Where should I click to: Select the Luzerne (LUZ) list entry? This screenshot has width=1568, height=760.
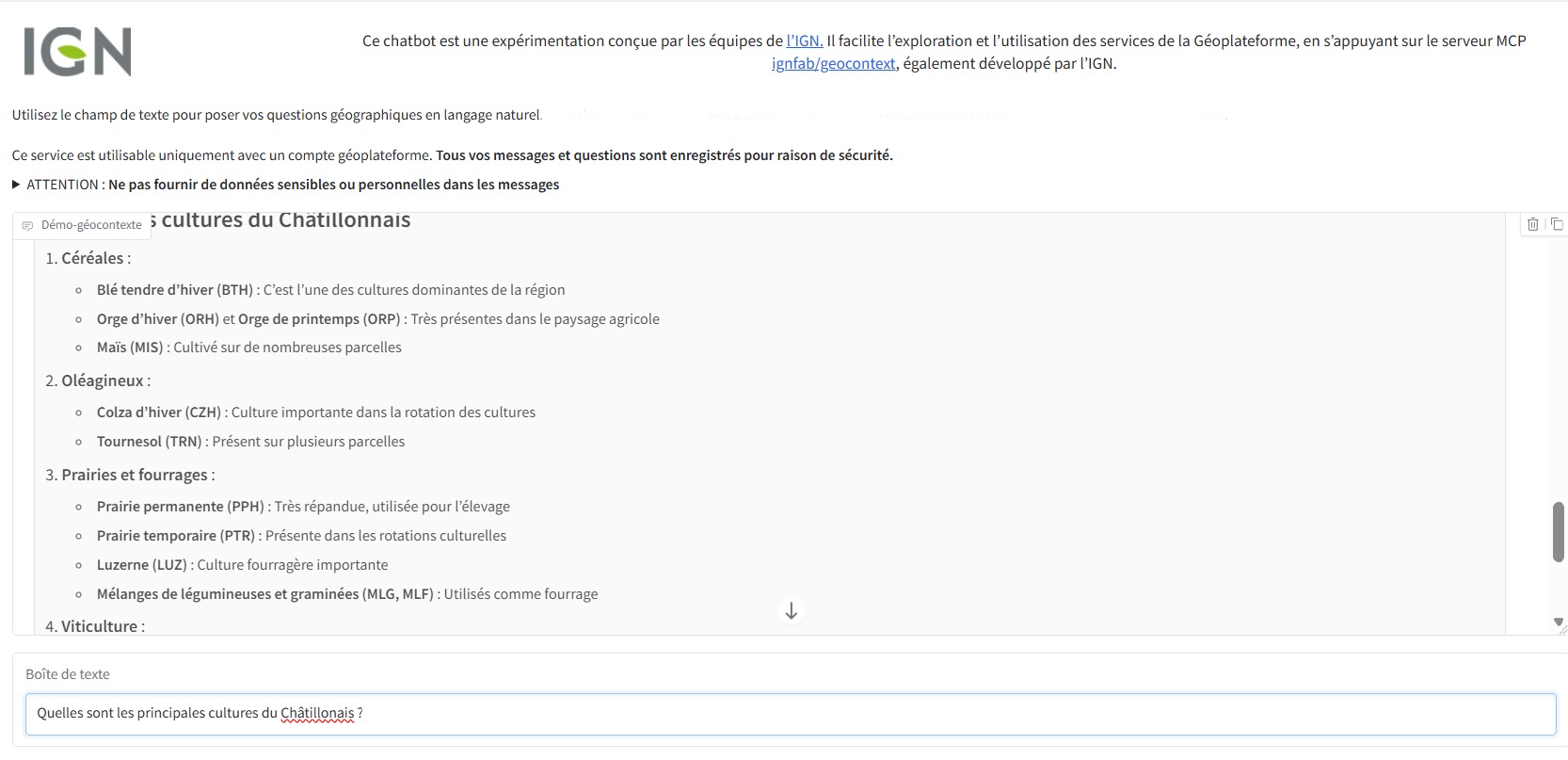141,565
